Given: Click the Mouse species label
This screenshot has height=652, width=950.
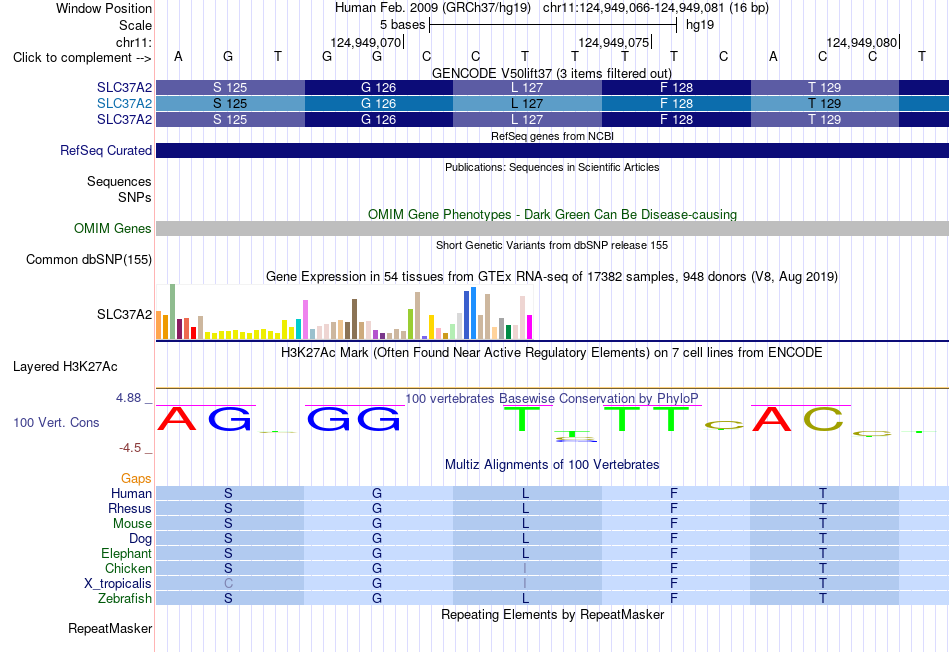Looking at the screenshot, I should pyautogui.click(x=132, y=524).
